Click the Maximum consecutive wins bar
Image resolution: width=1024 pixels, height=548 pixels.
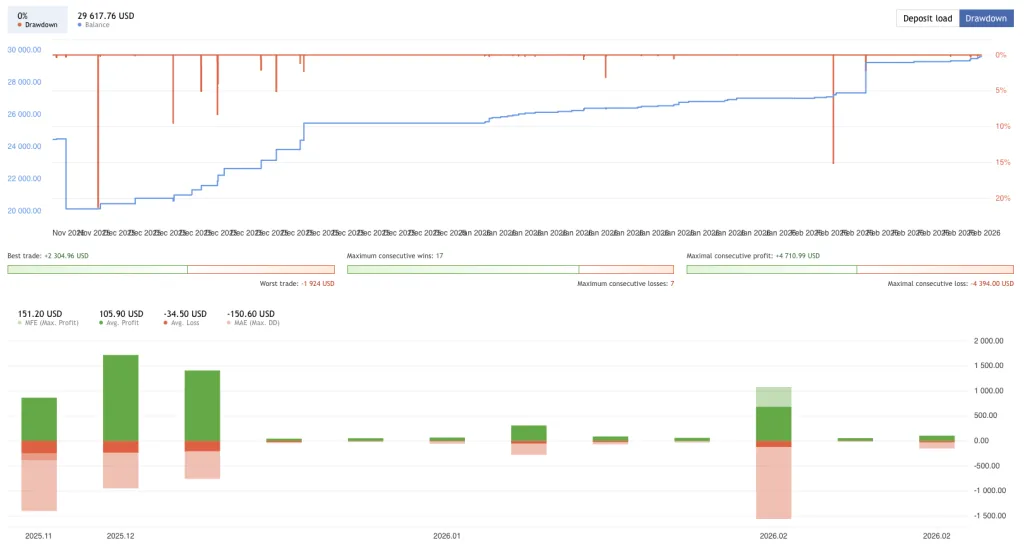coord(510,269)
